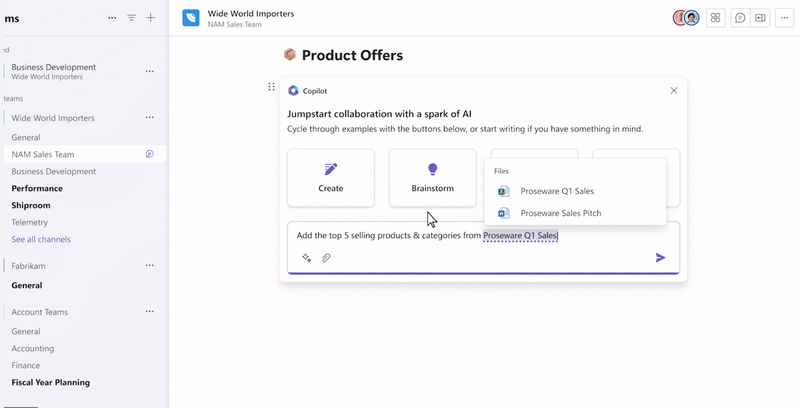Click the Product Offers box emoji icon

pyautogui.click(x=290, y=55)
